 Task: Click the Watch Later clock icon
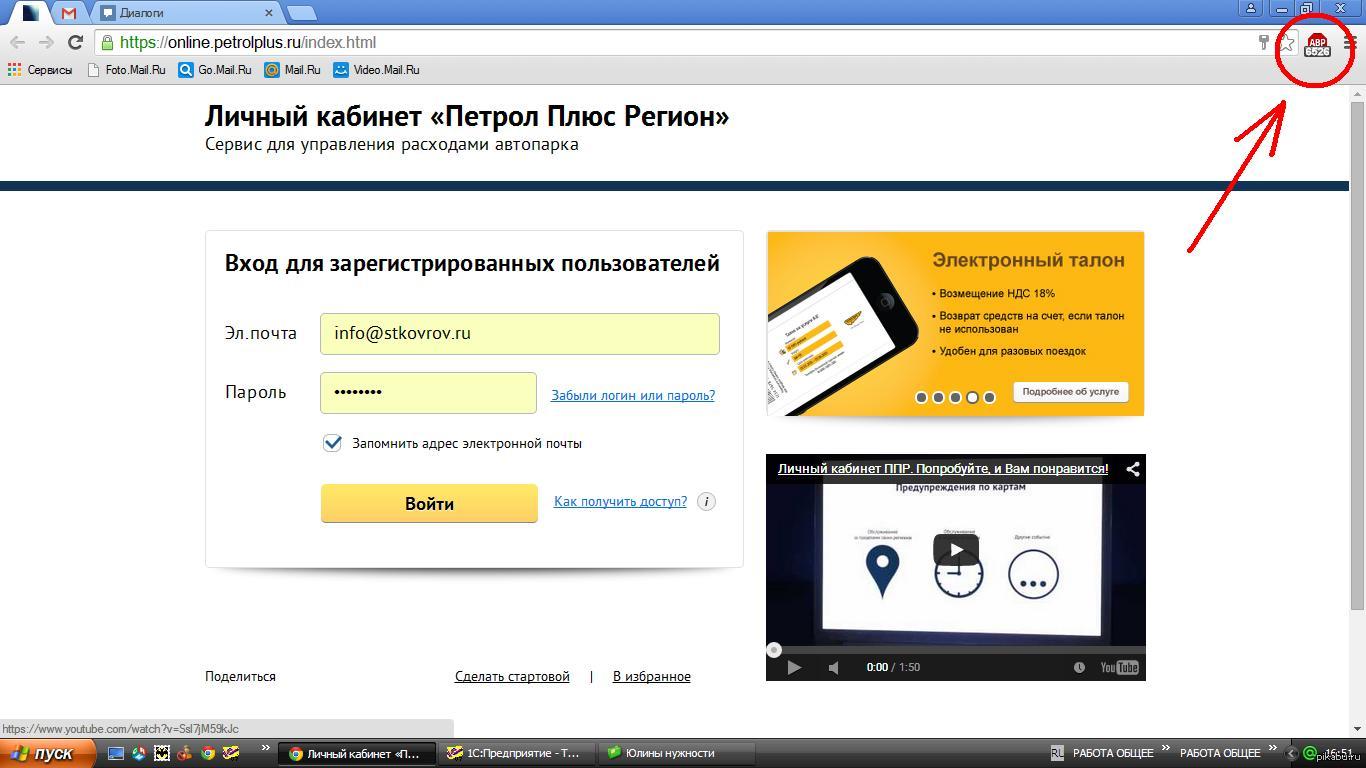(x=1079, y=667)
